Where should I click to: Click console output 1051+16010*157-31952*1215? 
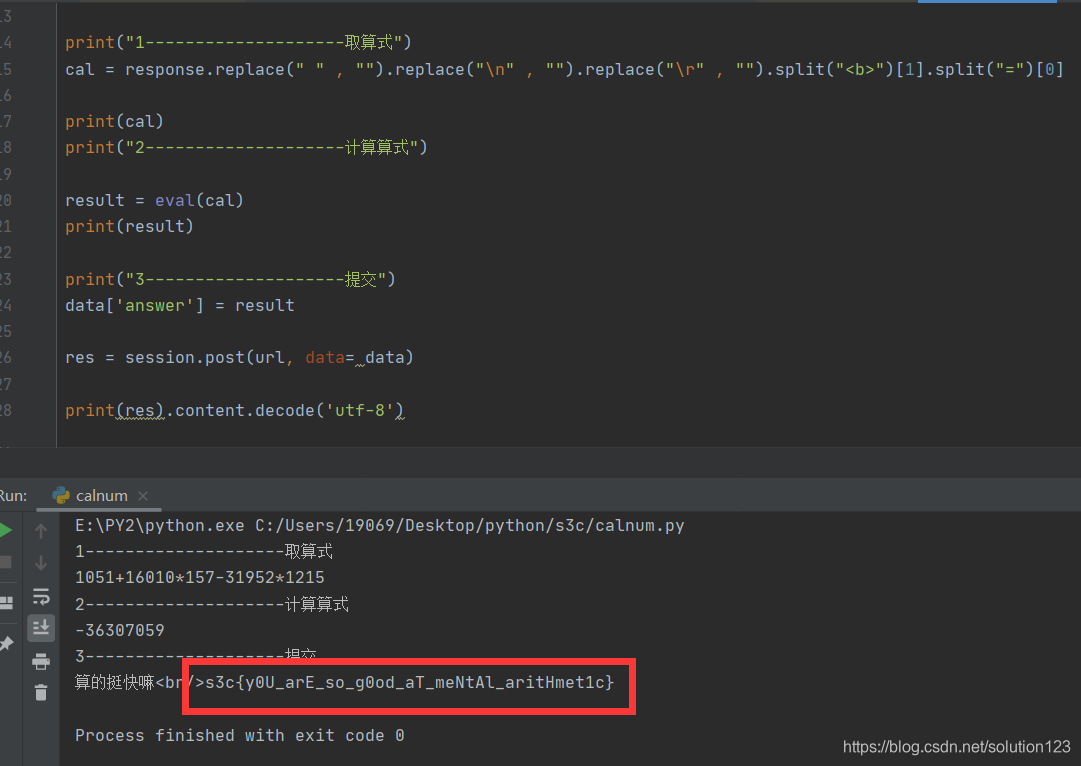click(x=199, y=577)
